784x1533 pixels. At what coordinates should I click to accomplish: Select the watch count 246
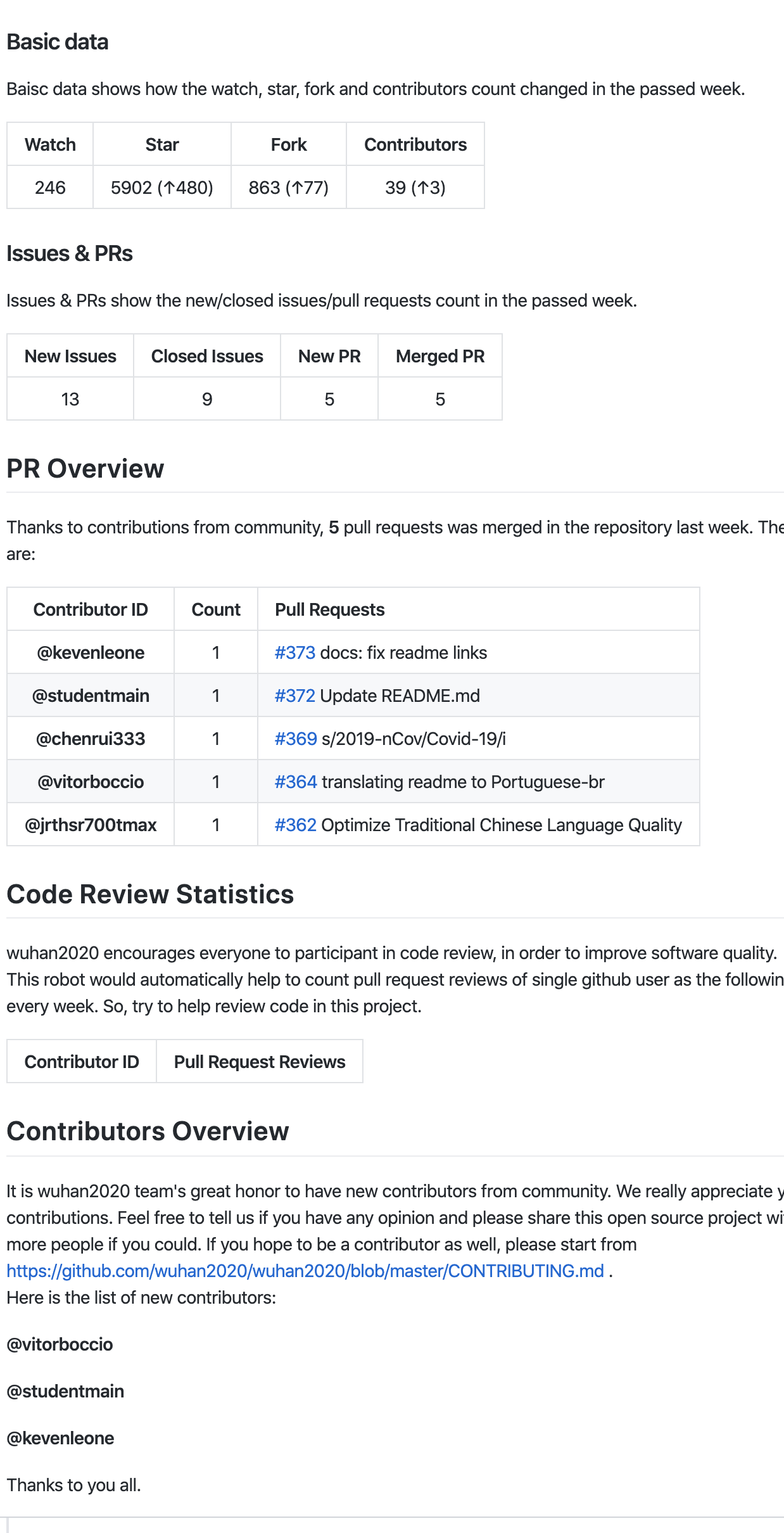click(x=50, y=188)
